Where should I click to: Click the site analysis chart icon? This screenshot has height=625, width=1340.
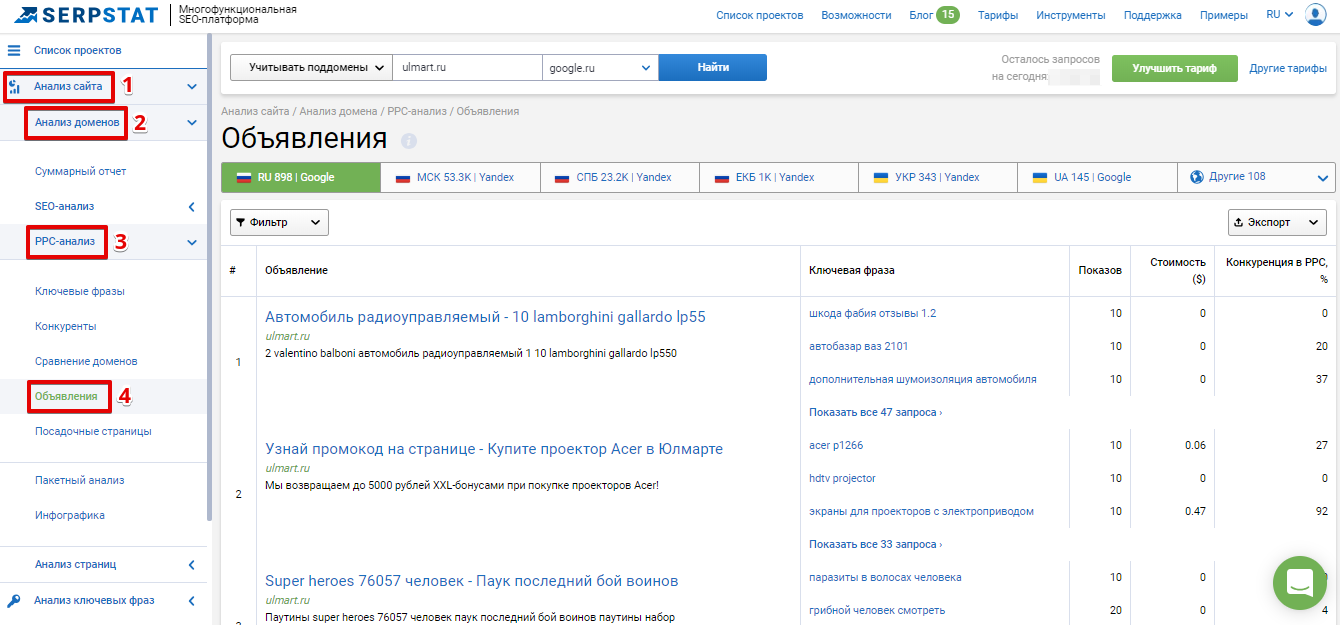14,87
